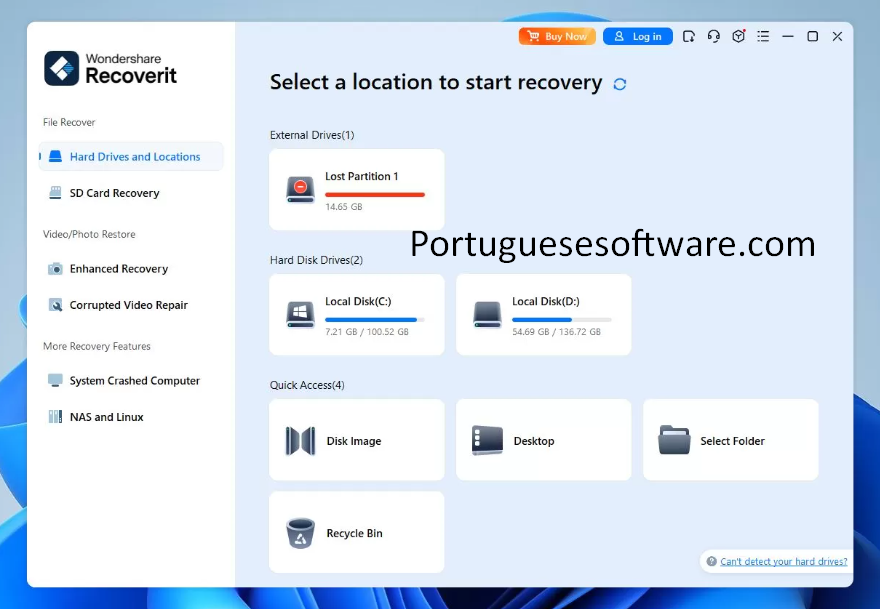Click the Buy Now button
The height and width of the screenshot is (609, 880).
(556, 36)
